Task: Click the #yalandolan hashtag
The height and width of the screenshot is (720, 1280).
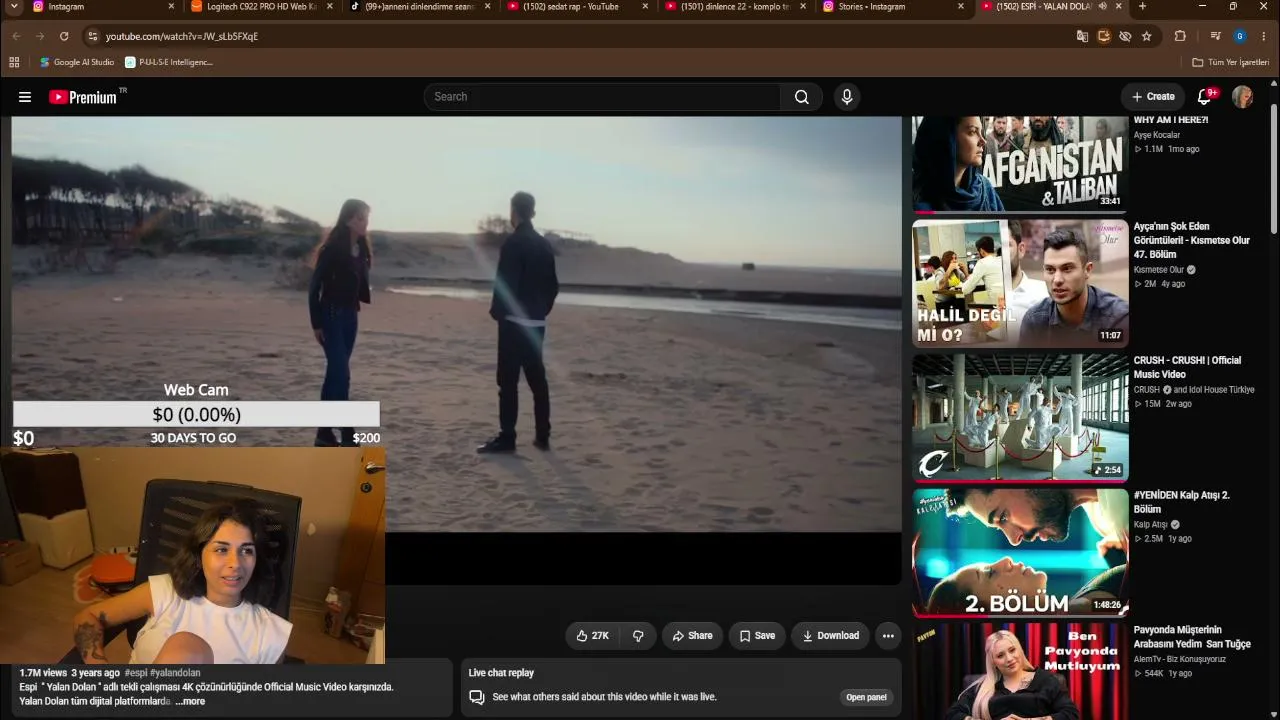Action: (x=175, y=673)
